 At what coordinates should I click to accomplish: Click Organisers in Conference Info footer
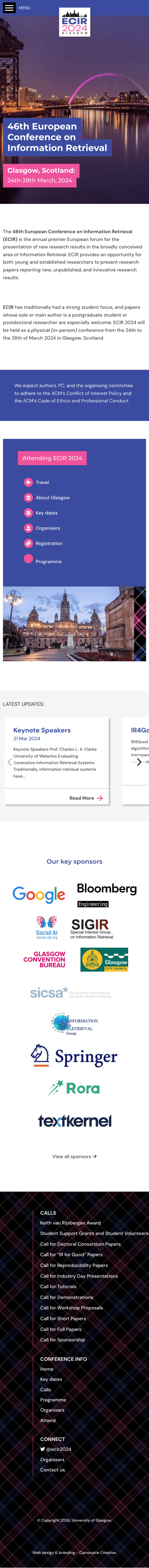tap(52, 1410)
